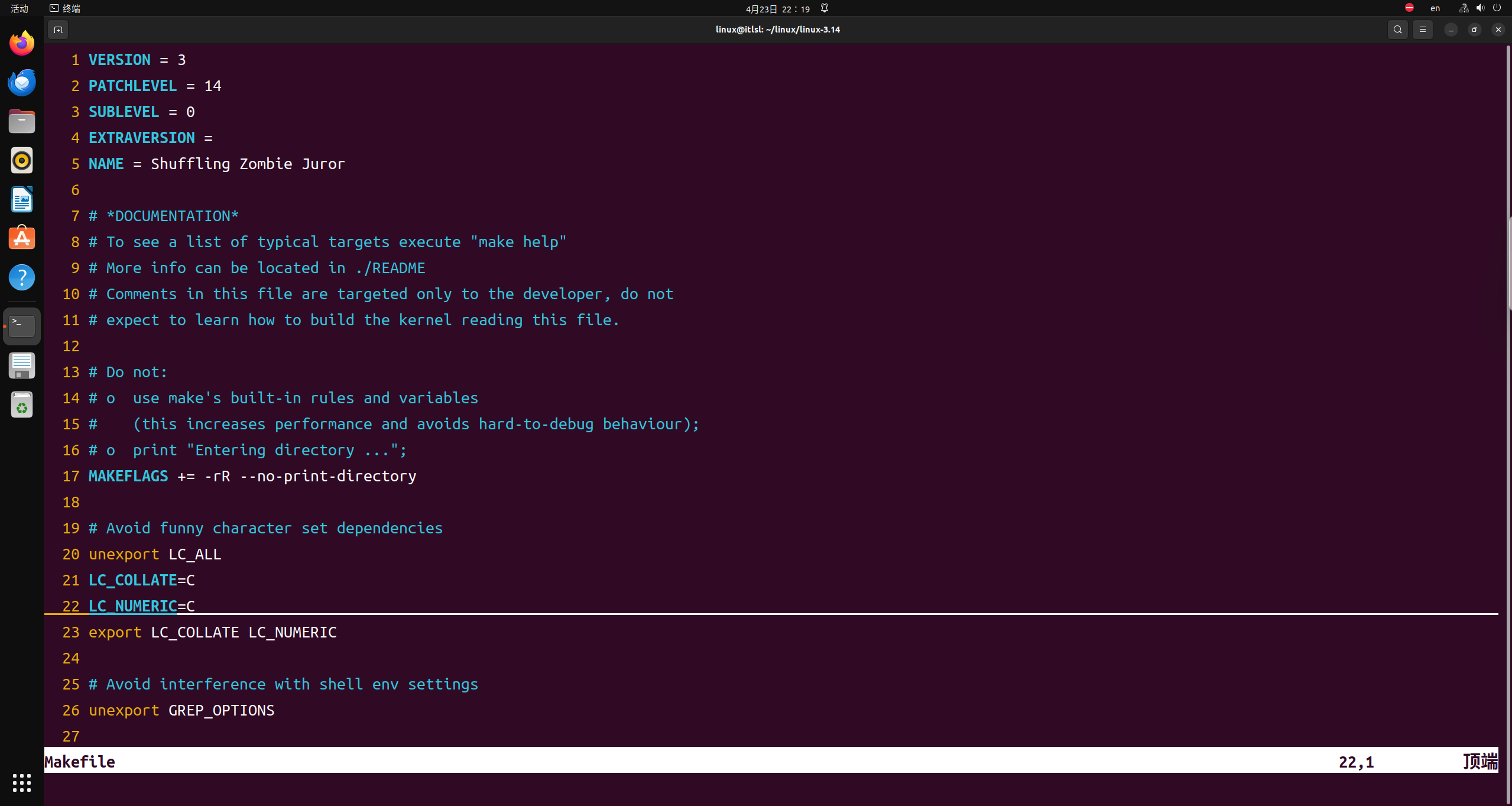Expand the en input source menu
The height and width of the screenshot is (806, 1512).
click(1435, 8)
